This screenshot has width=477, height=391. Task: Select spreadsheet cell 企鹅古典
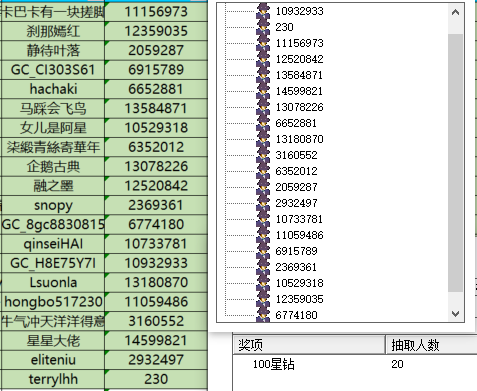click(x=53, y=167)
